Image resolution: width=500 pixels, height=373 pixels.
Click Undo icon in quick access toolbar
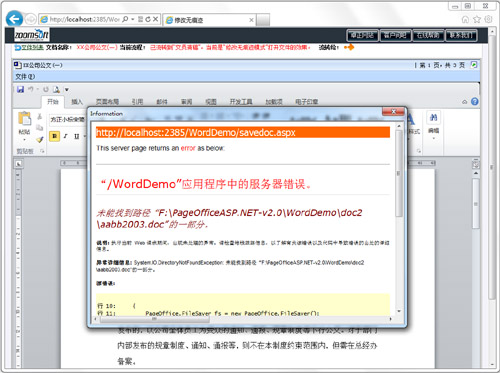click(31, 89)
